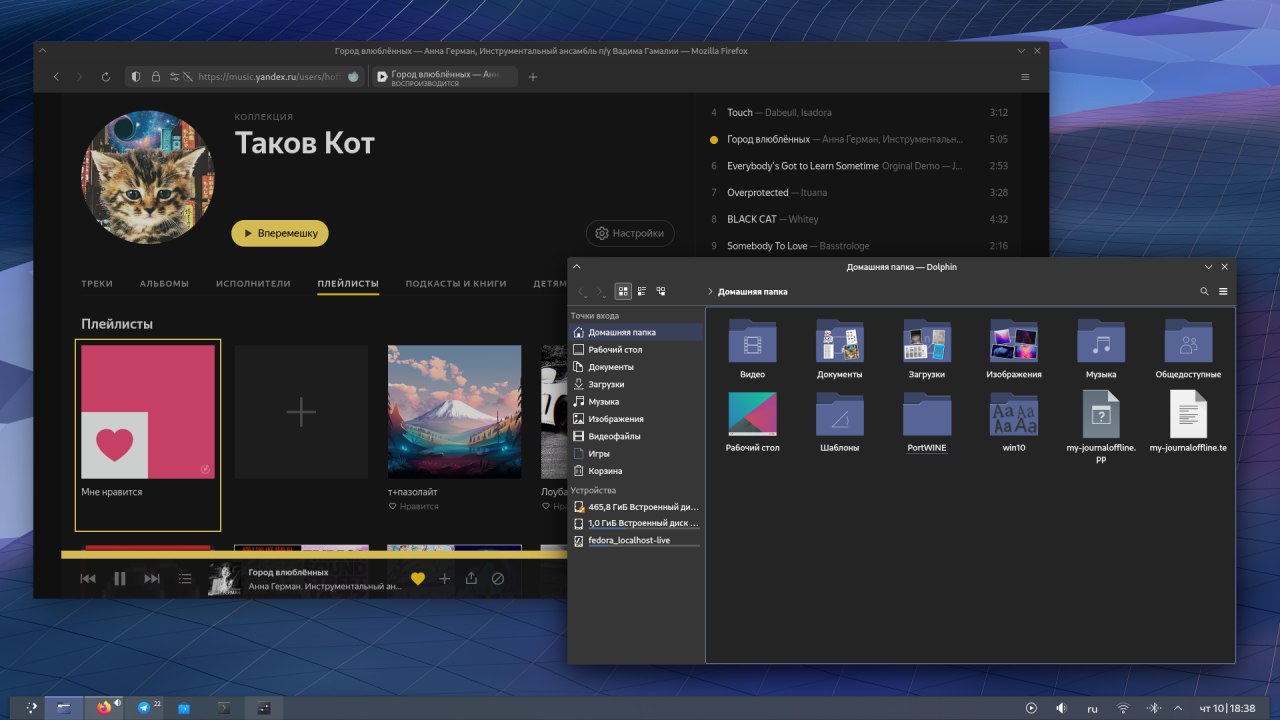This screenshot has height=720, width=1280.
Task: Open the Исполнители tab
Action: (x=253, y=284)
